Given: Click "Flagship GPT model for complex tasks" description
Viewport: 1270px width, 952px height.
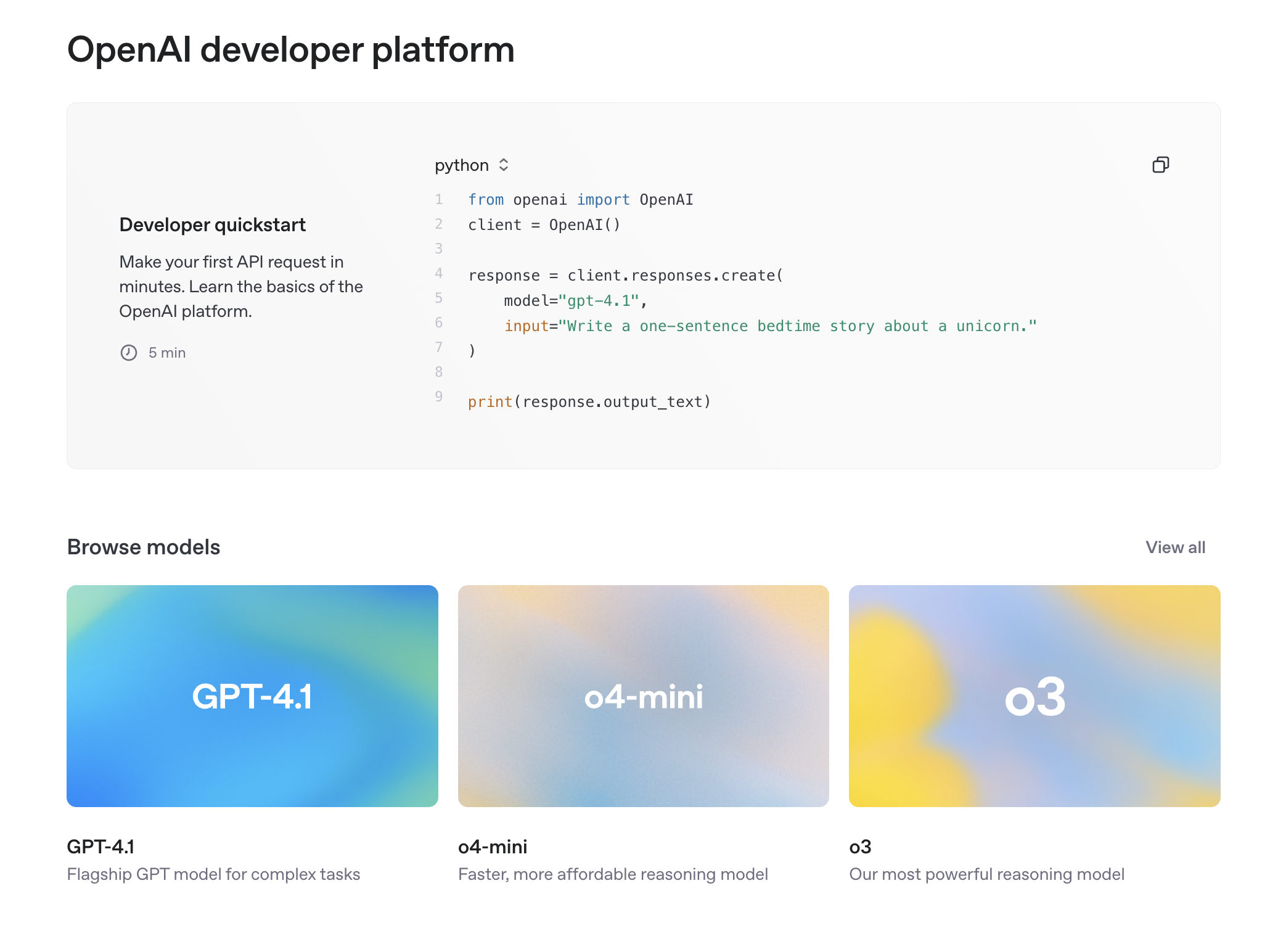Looking at the screenshot, I should pyautogui.click(x=213, y=874).
